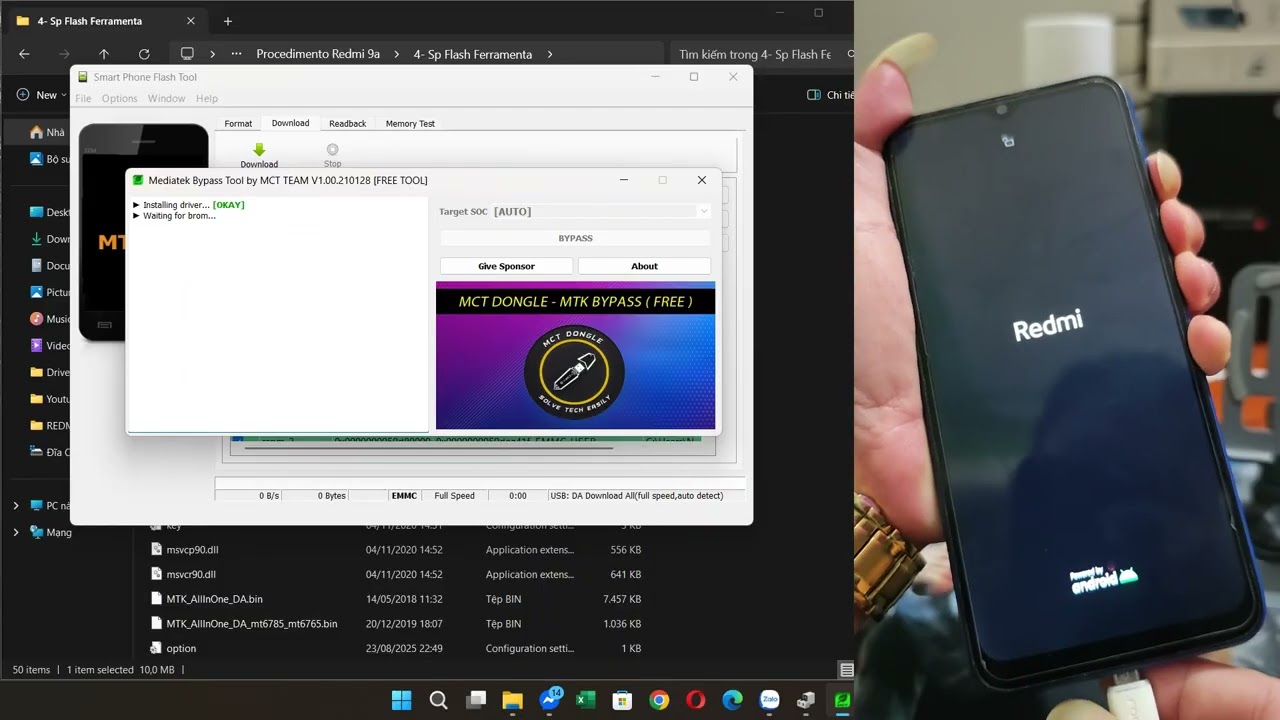The image size is (1280, 720).
Task: Open Microsoft Edge from taskbar
Action: 733,700
